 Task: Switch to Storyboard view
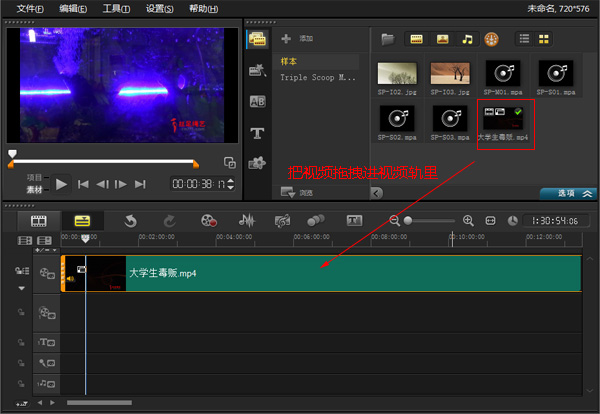point(39,220)
